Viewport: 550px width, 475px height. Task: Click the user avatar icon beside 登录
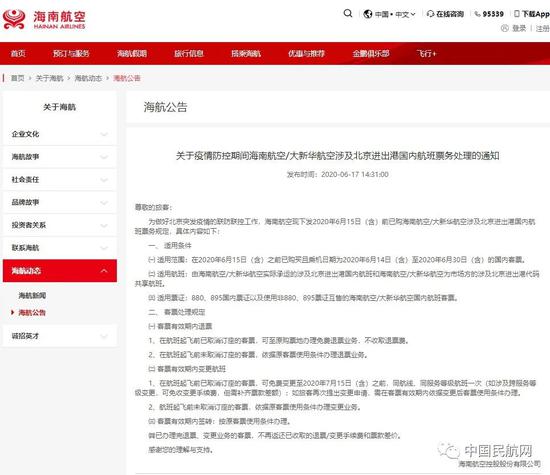coord(505,28)
